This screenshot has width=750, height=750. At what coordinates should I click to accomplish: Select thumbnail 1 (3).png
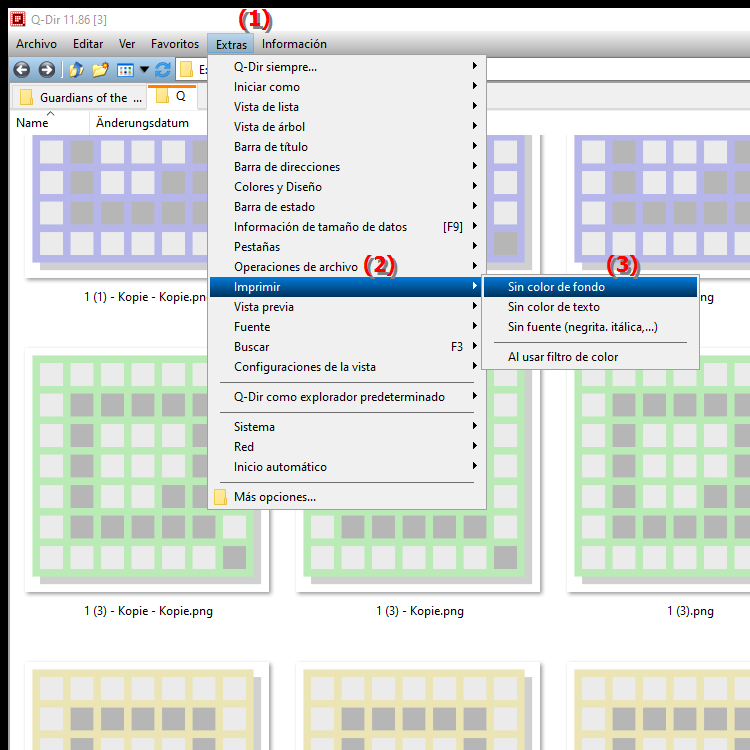[660, 471]
